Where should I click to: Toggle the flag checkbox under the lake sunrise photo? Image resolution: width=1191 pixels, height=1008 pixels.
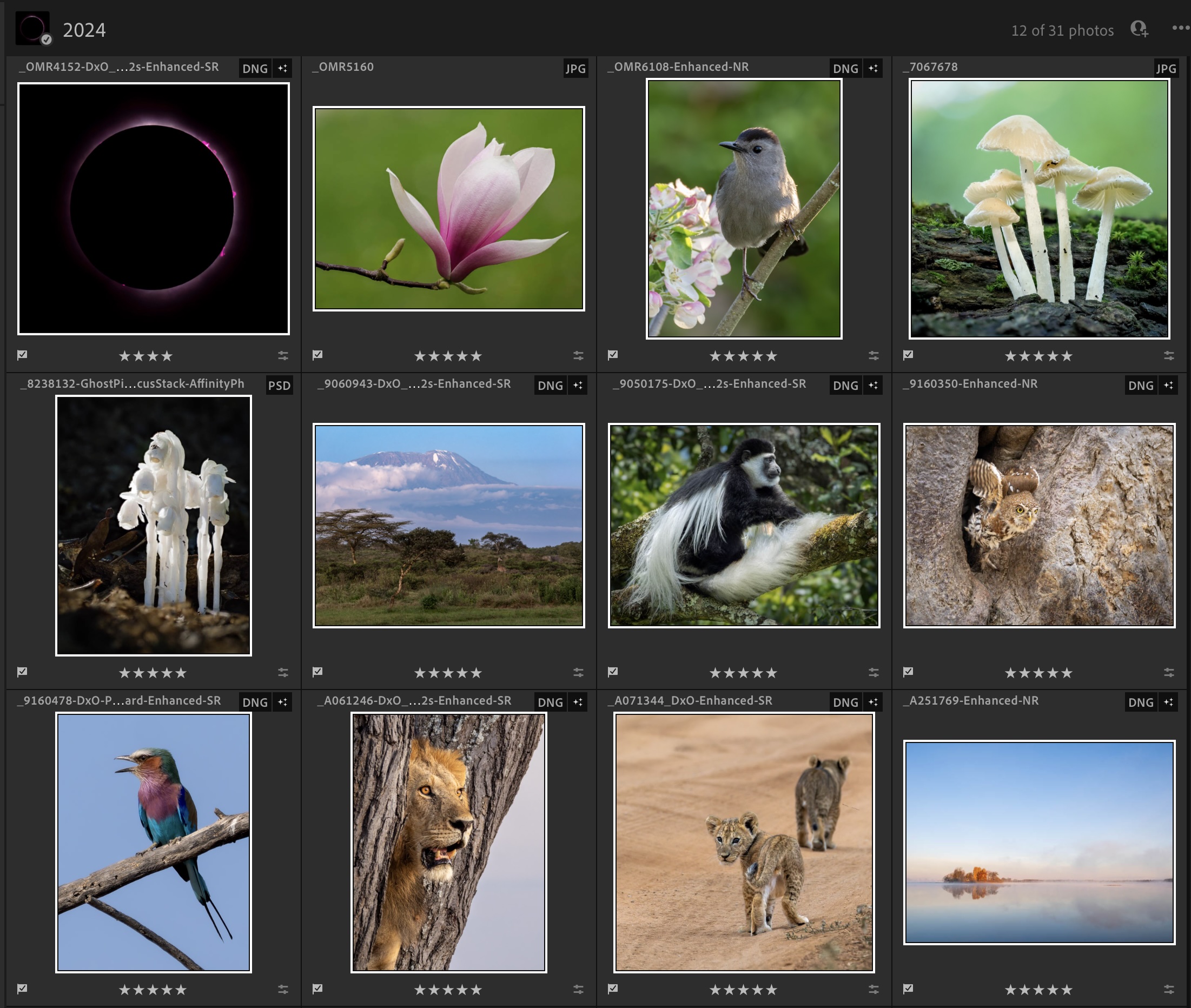908,989
